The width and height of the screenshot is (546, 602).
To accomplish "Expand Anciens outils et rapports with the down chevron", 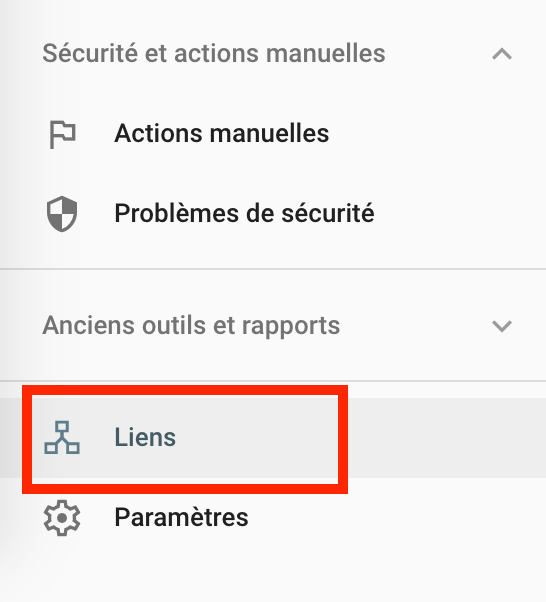I will (x=502, y=326).
